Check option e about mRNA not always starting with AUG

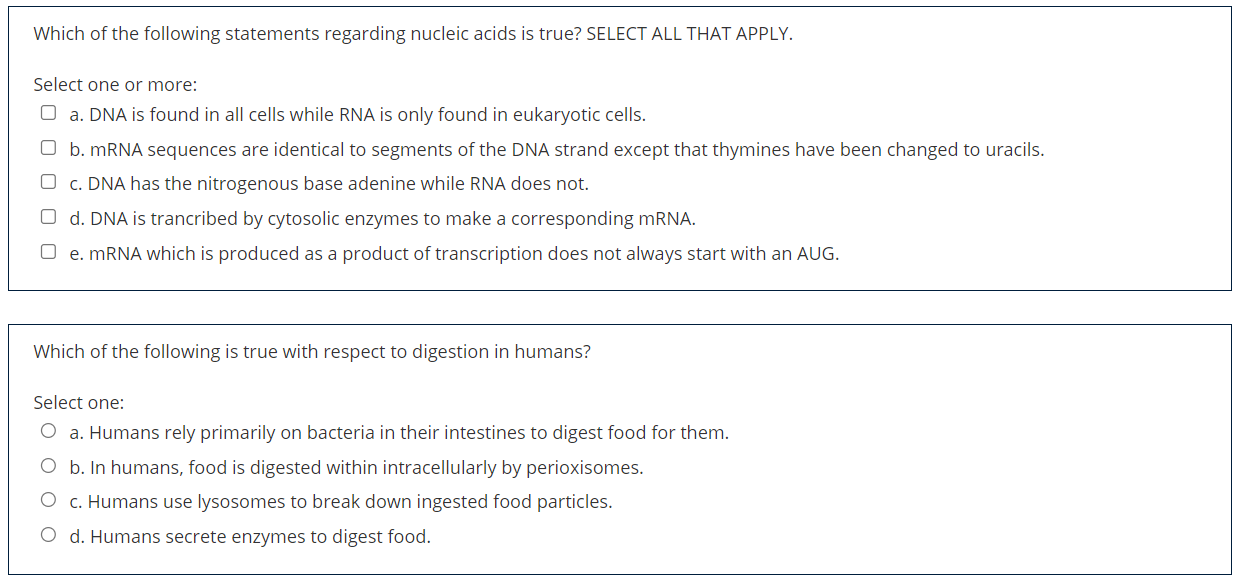(47, 251)
